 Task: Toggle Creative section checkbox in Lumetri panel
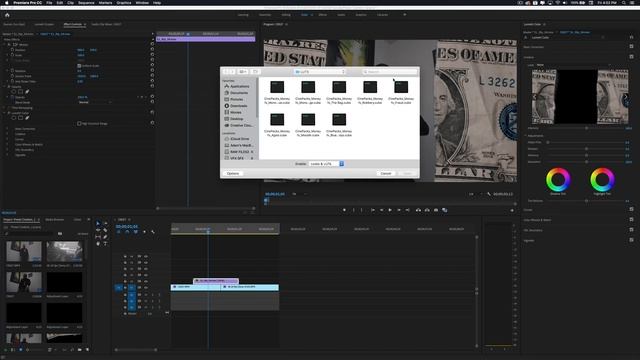click(x=631, y=57)
